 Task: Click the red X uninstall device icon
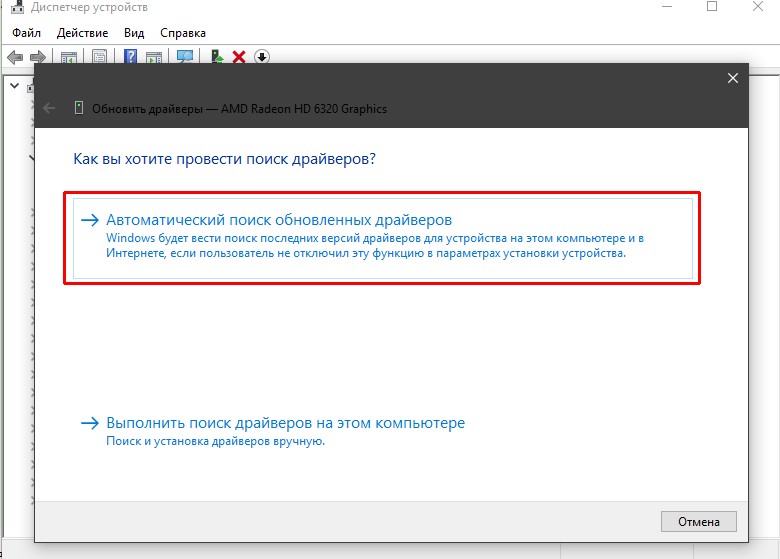239,57
